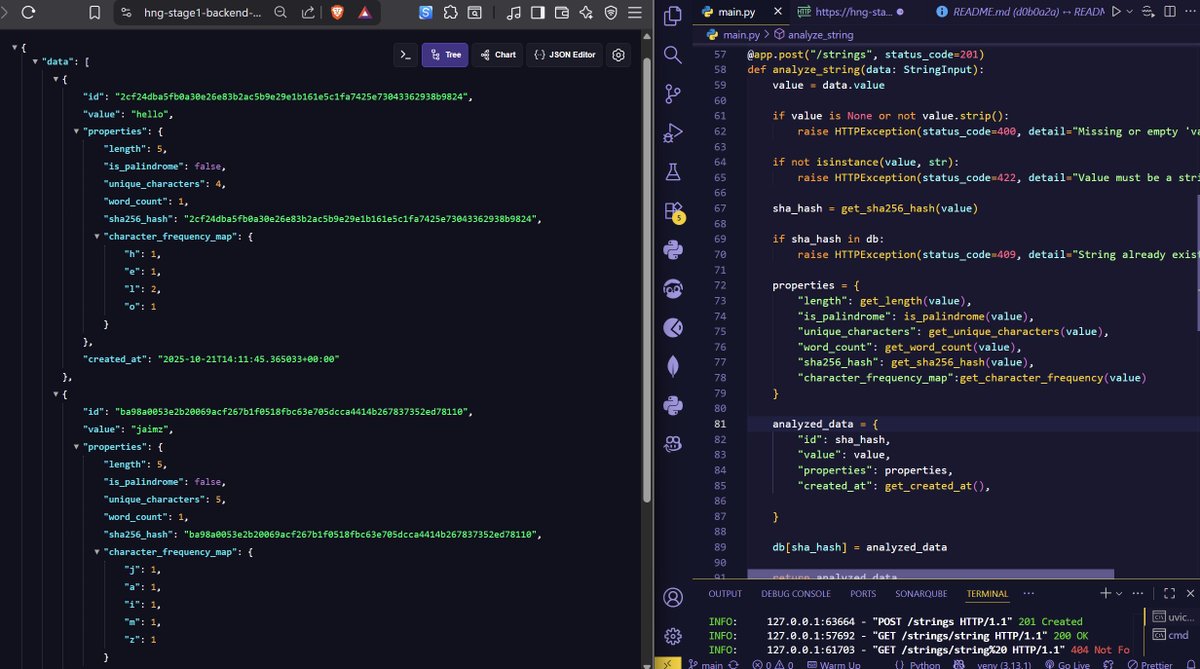Create a new terminal with plus icon

click(x=1105, y=593)
